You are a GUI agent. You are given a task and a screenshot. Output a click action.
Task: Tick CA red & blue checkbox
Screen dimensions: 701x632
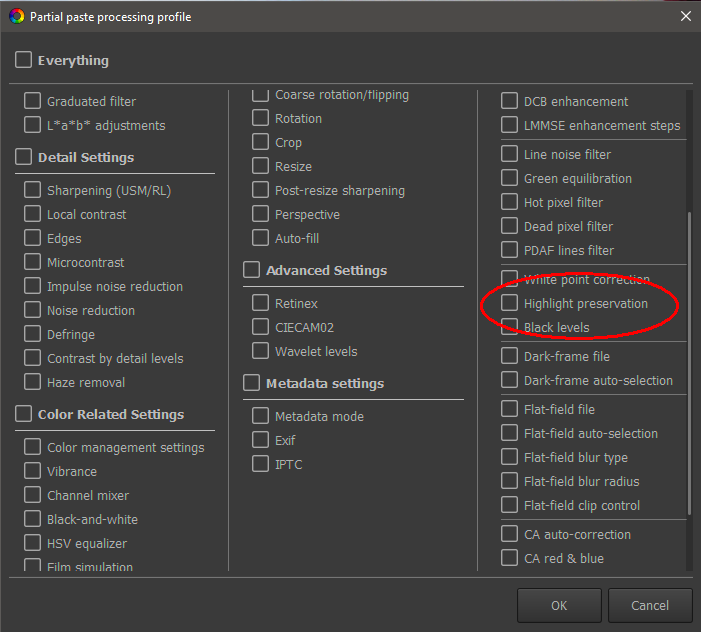(509, 558)
